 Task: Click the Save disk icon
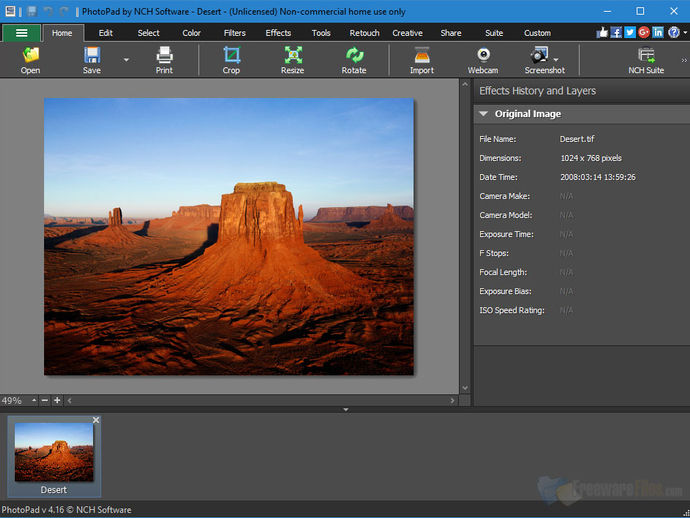pyautogui.click(x=92, y=56)
